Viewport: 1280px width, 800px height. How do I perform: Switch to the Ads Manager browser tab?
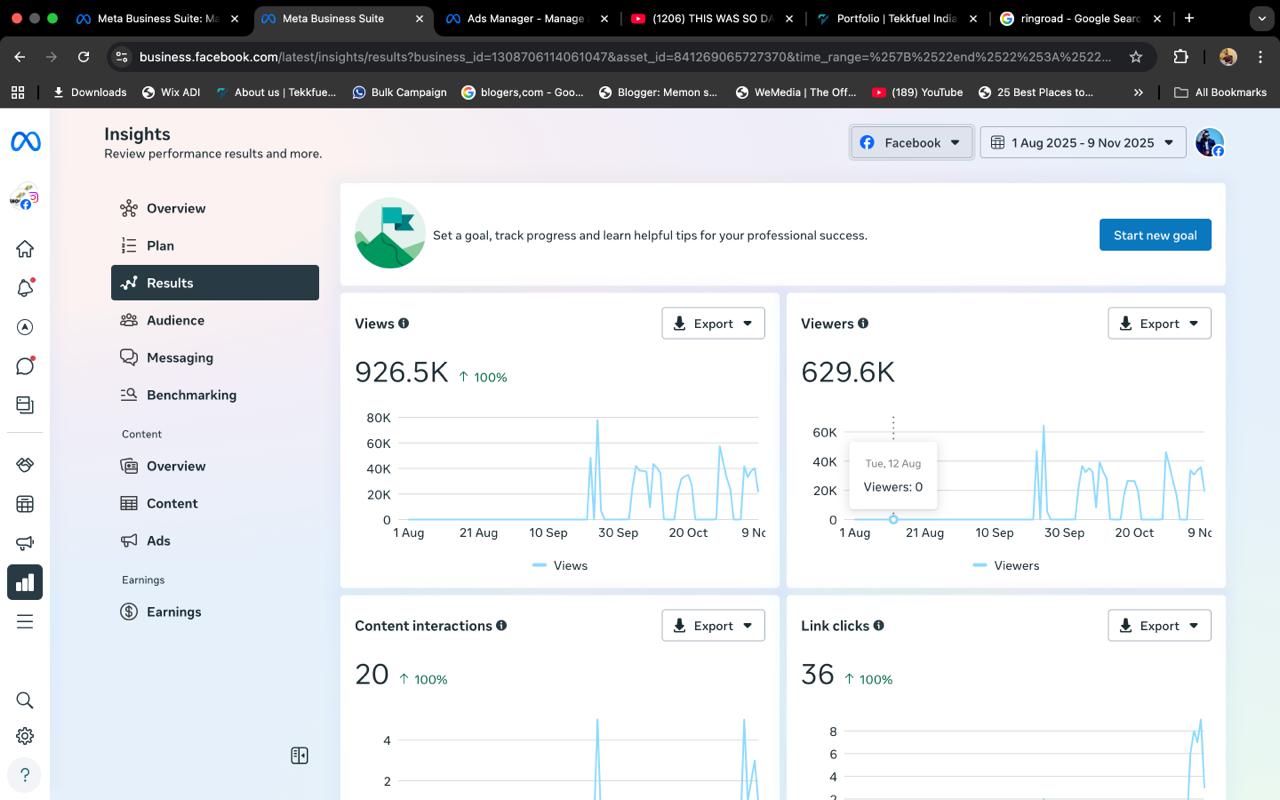click(525, 18)
